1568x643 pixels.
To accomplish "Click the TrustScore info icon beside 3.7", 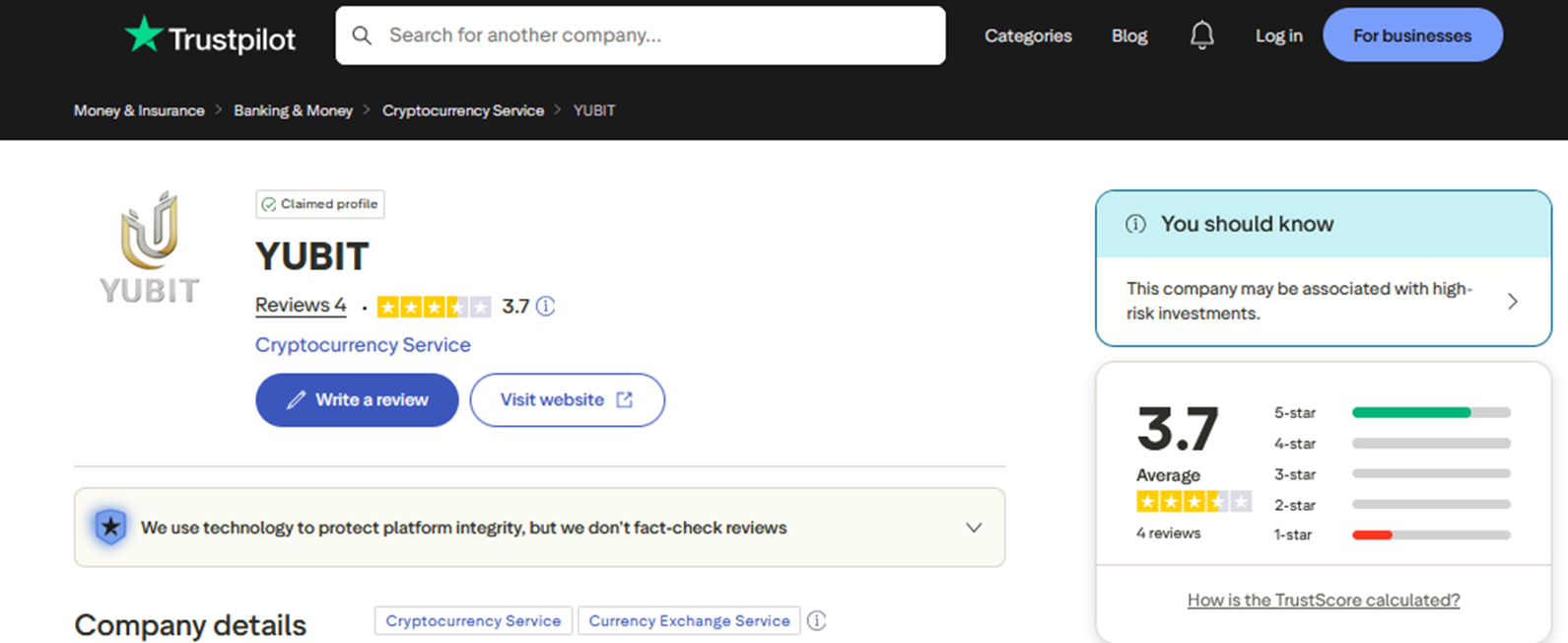I will coord(545,306).
